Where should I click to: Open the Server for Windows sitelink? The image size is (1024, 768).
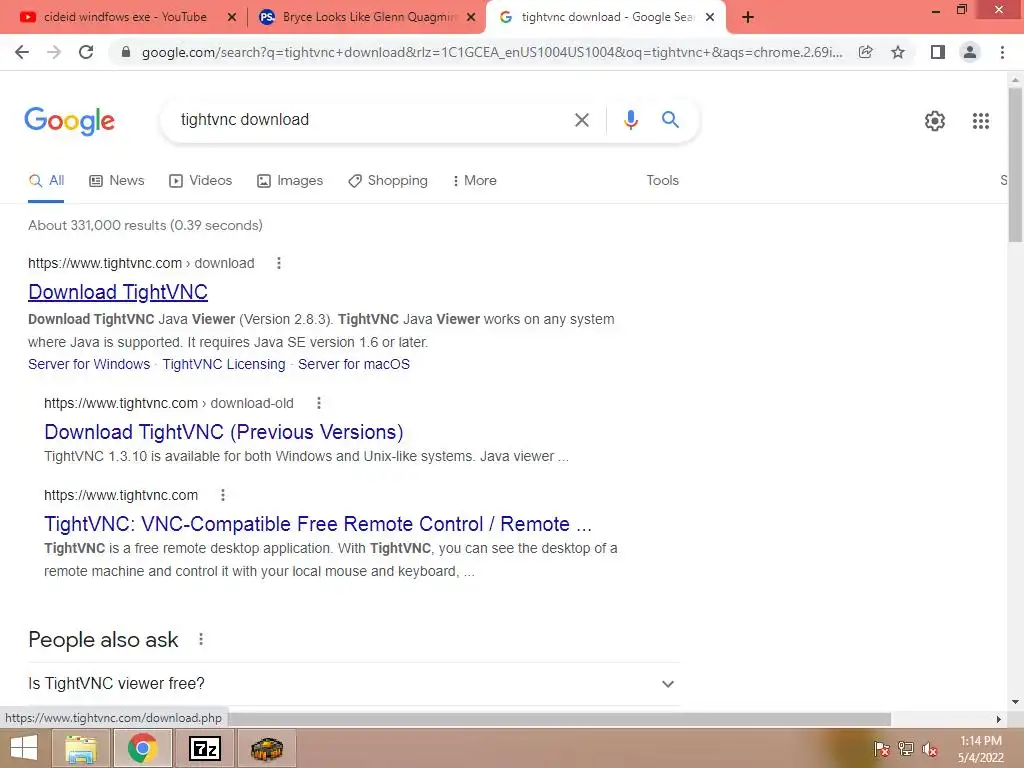(x=89, y=364)
